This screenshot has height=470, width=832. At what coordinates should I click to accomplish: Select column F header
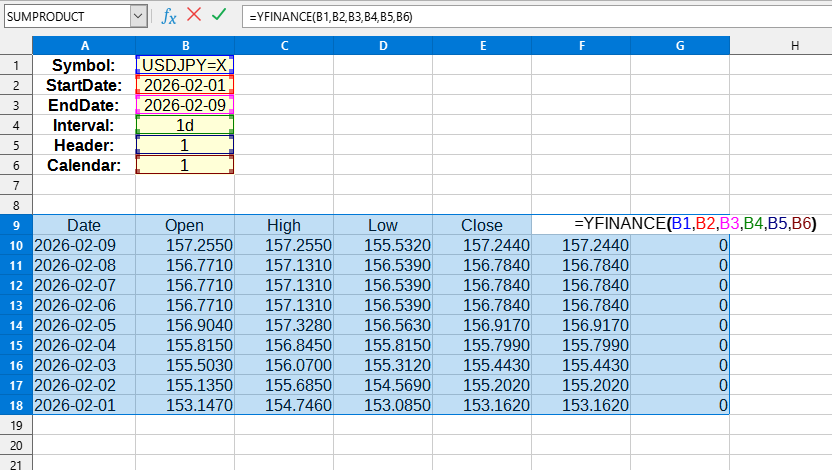tap(581, 46)
